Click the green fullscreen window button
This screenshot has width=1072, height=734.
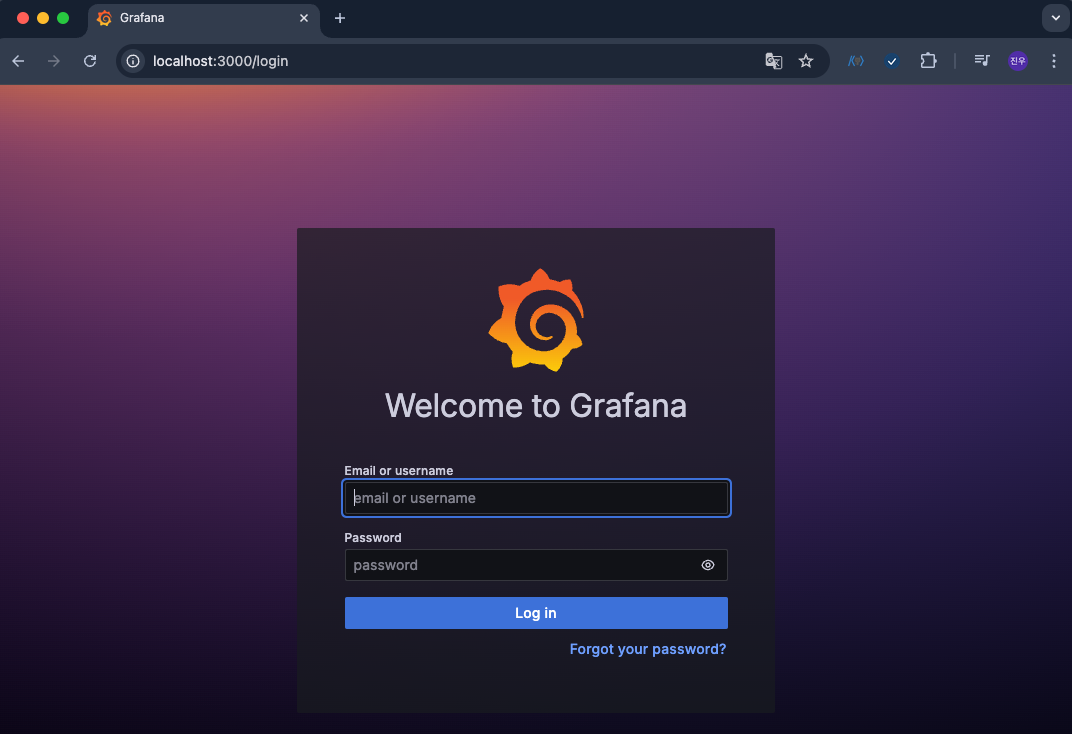(63, 18)
